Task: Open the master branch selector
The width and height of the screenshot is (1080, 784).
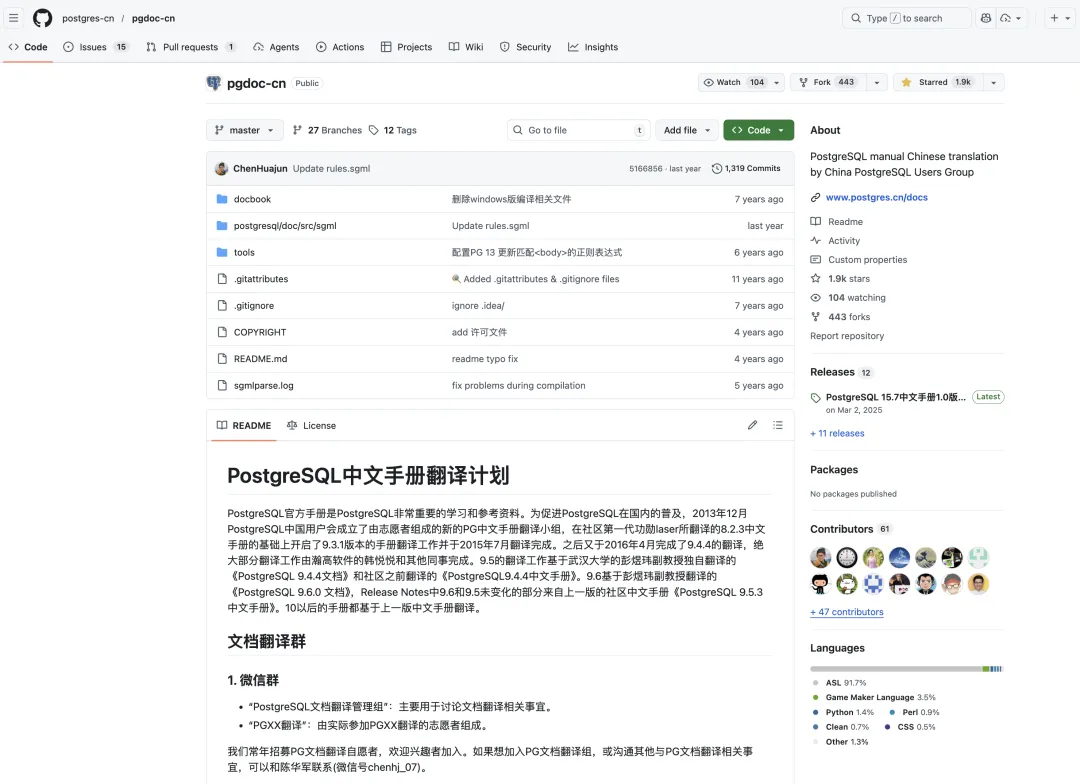Action: coord(244,130)
